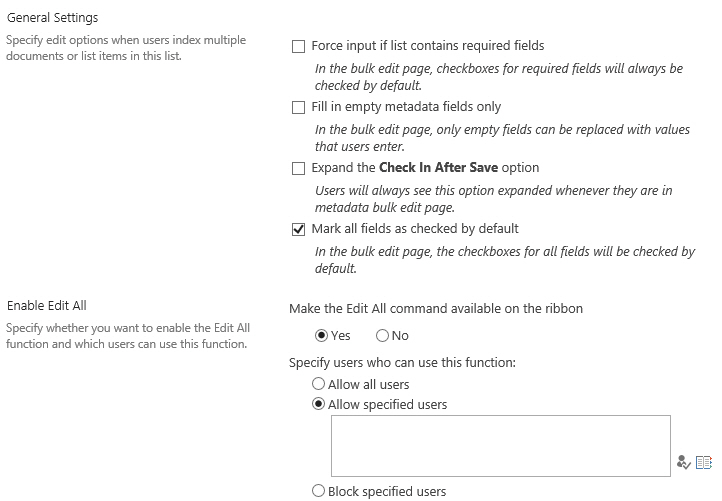Click the bold 'Check In After Save' text
The height and width of the screenshot is (501, 722).
click(x=438, y=167)
